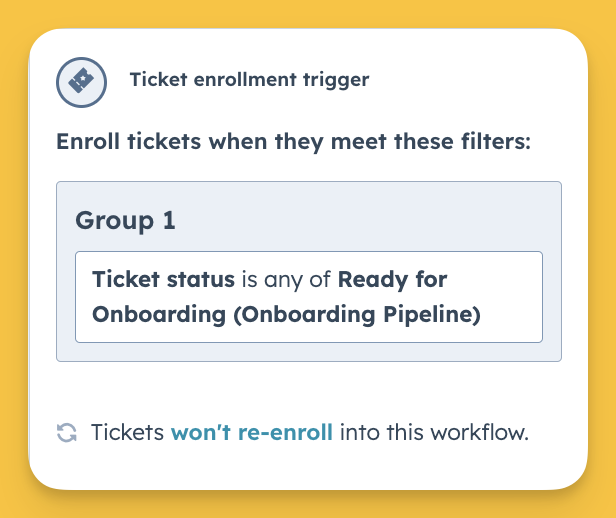
Task: Click the number "1" in the Group heading
Action: point(169,220)
